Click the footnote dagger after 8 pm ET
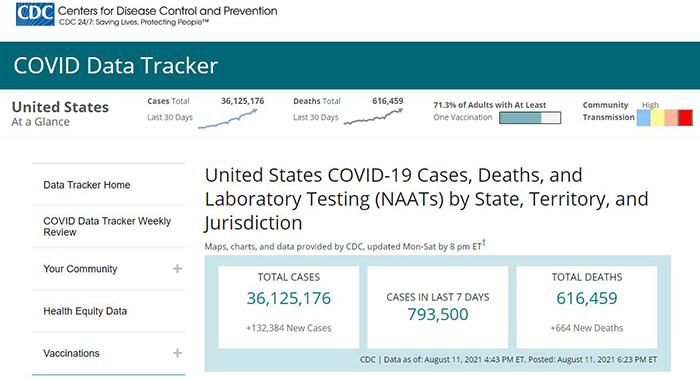Screen dimensions: 700x379 point(484,243)
